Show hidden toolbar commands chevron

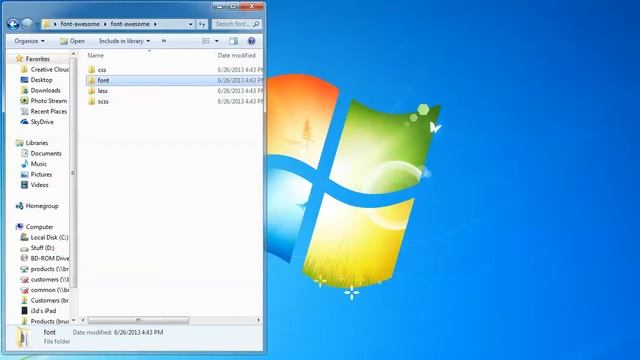pyautogui.click(x=164, y=41)
